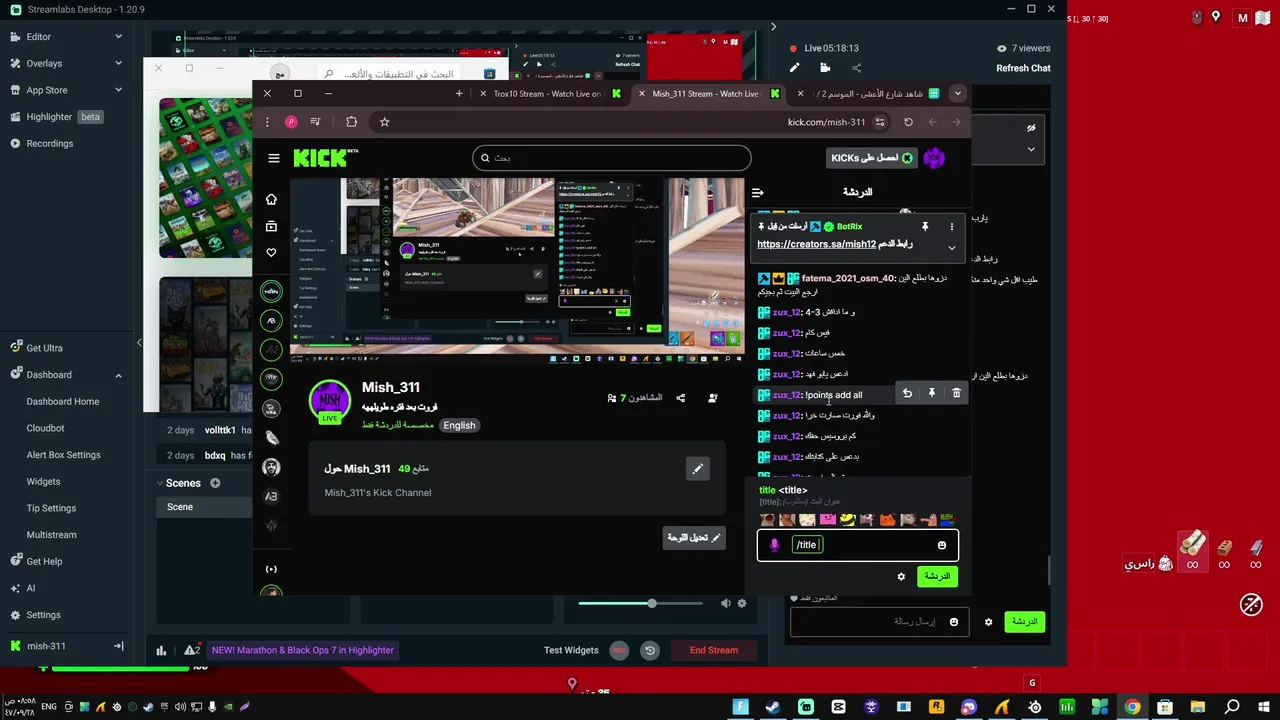Switch to Trox10 Stream browser tab
The height and width of the screenshot is (720, 1280).
(550, 94)
